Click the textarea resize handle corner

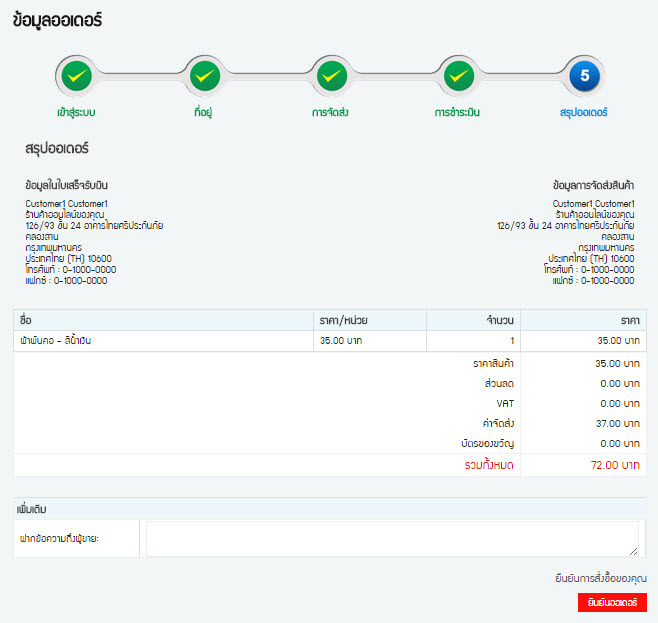tap(634, 550)
